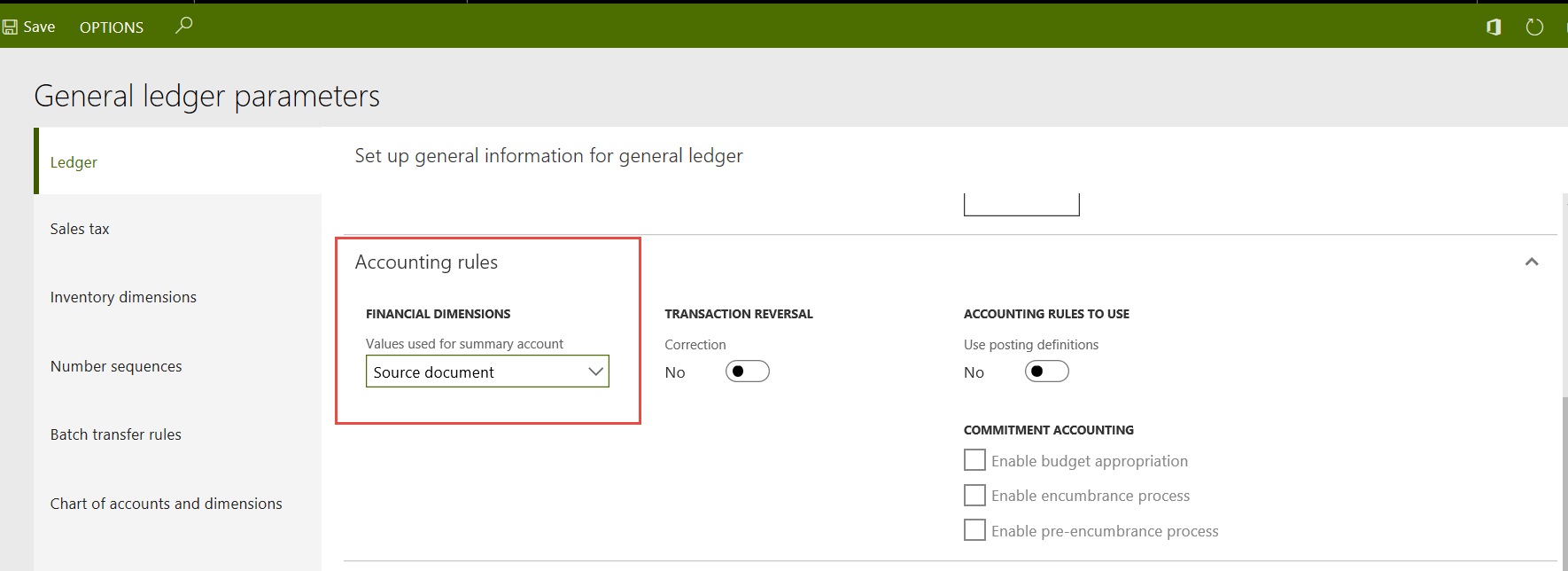Screen dimensions: 1568x571
Task: Check Enable encumbrance process
Action: tap(974, 495)
